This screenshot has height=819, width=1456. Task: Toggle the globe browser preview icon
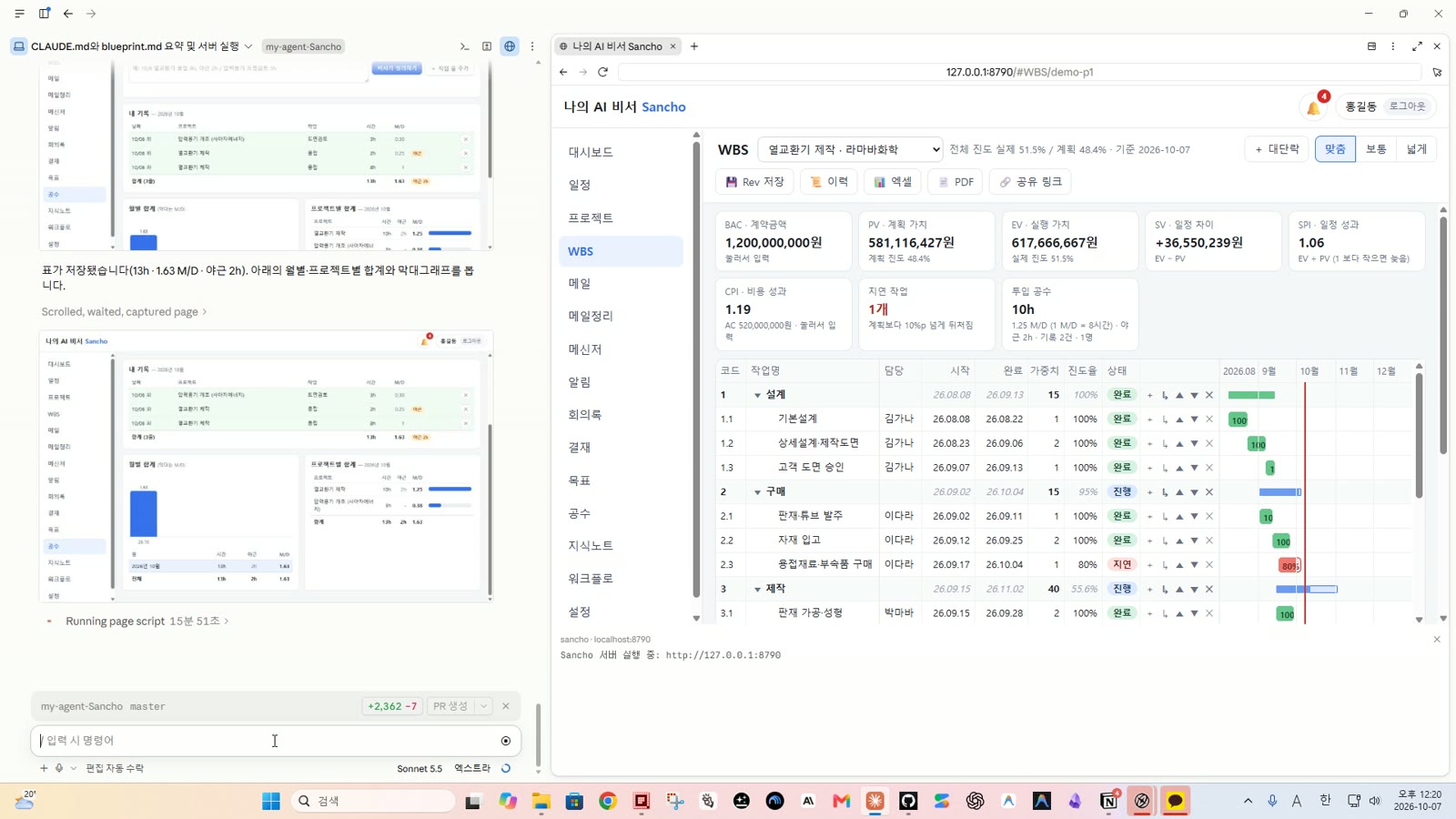(510, 46)
